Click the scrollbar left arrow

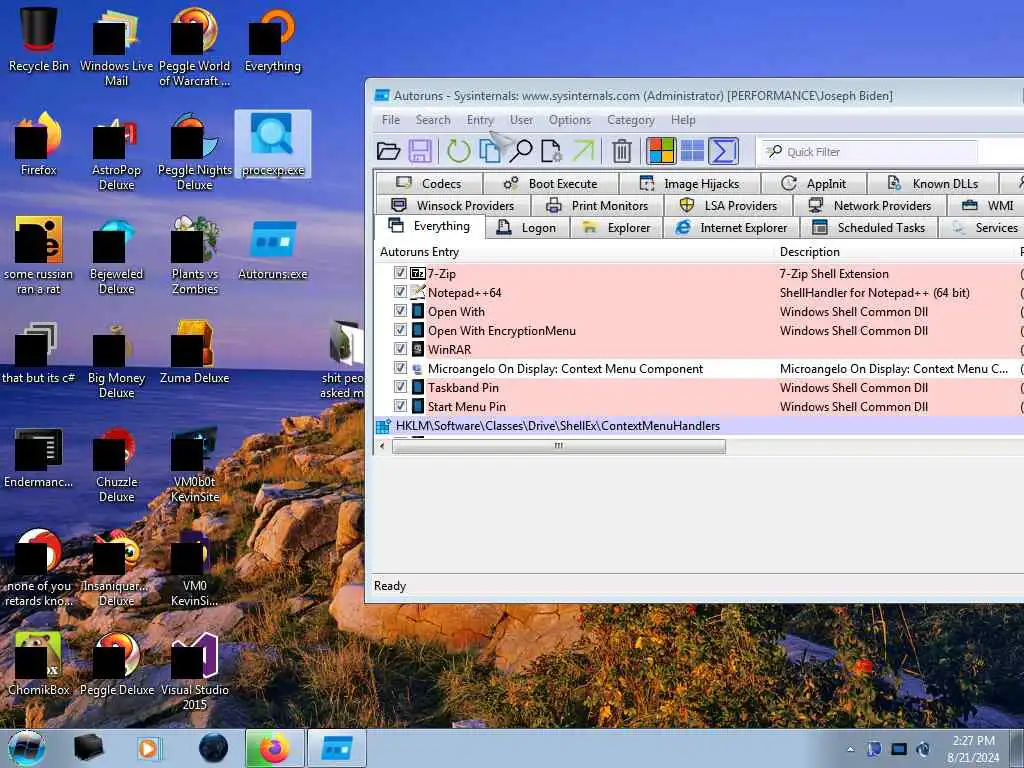click(383, 446)
